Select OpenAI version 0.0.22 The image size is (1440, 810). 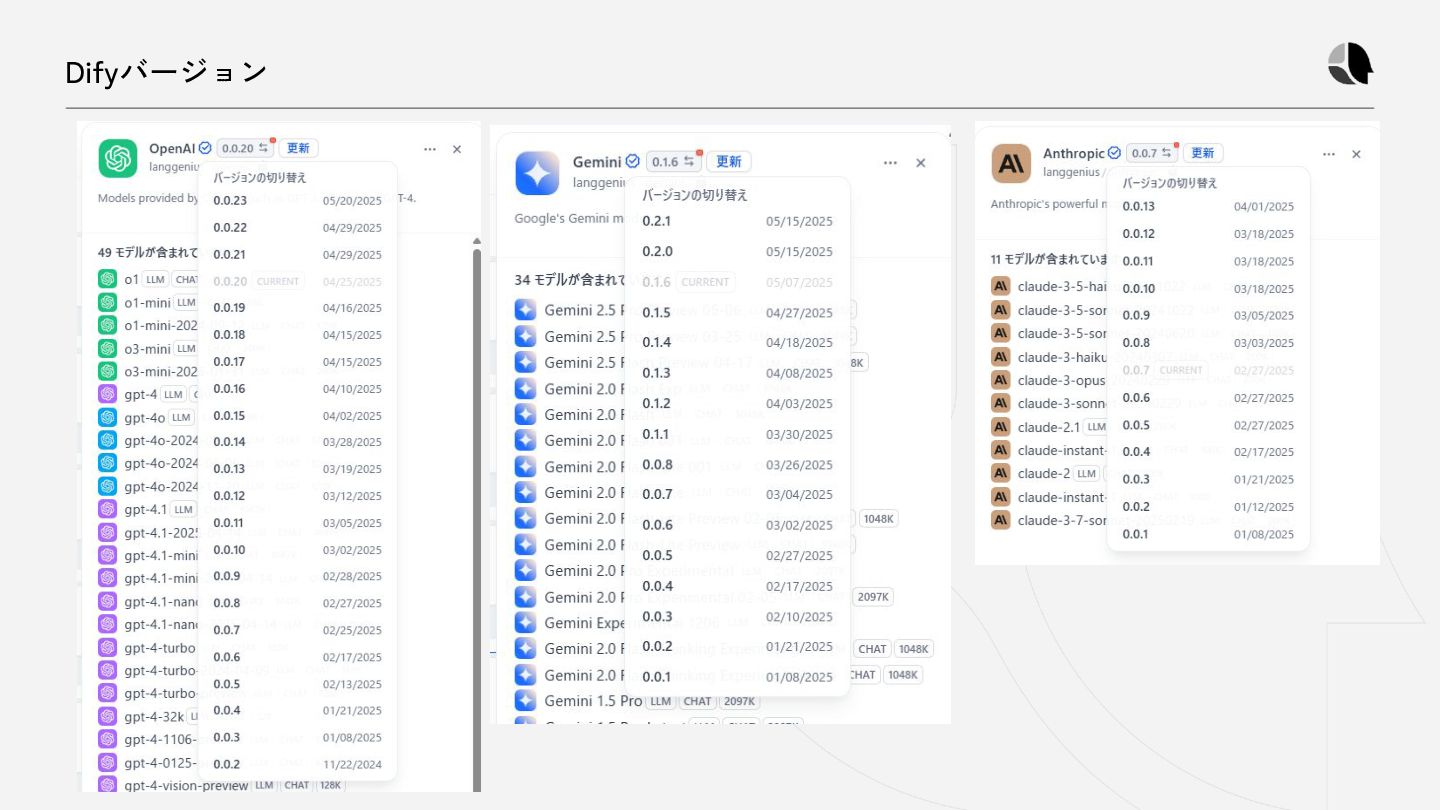297,227
